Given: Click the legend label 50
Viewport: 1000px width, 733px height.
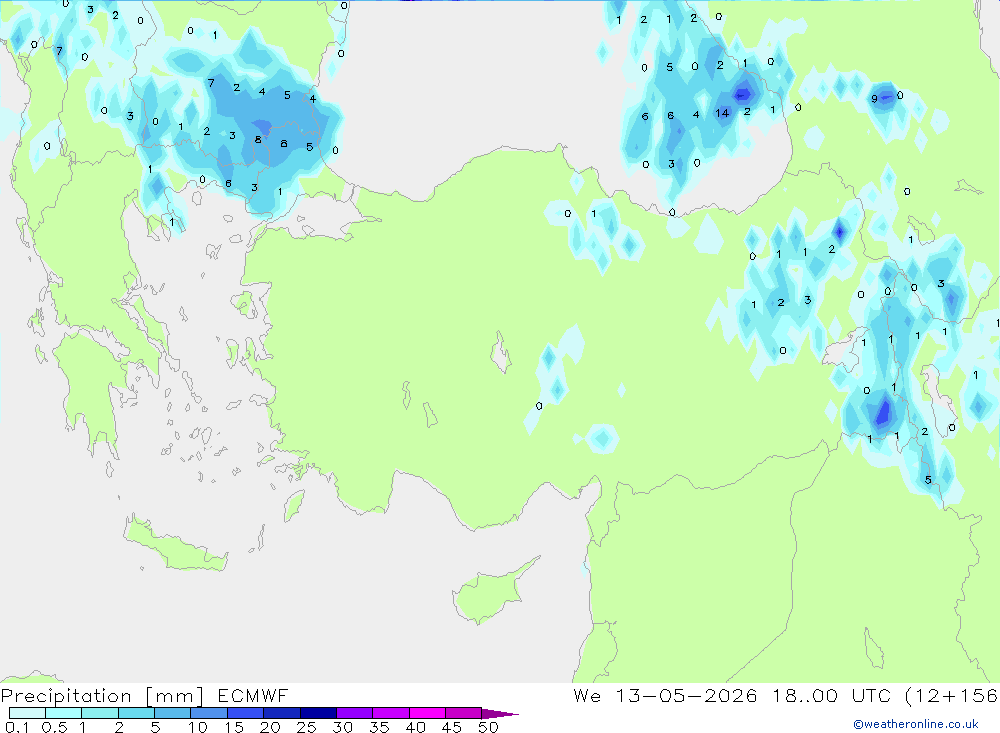Looking at the screenshot, I should (489, 727).
